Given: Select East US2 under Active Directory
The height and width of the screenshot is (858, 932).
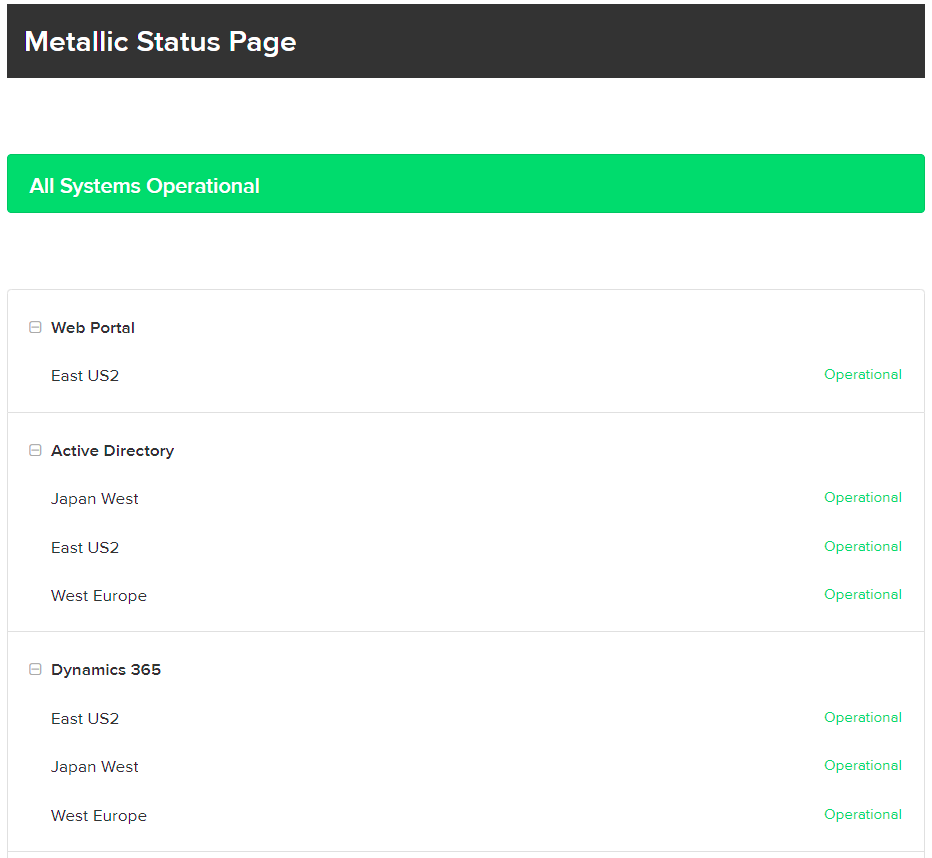Looking at the screenshot, I should click(x=85, y=548).
